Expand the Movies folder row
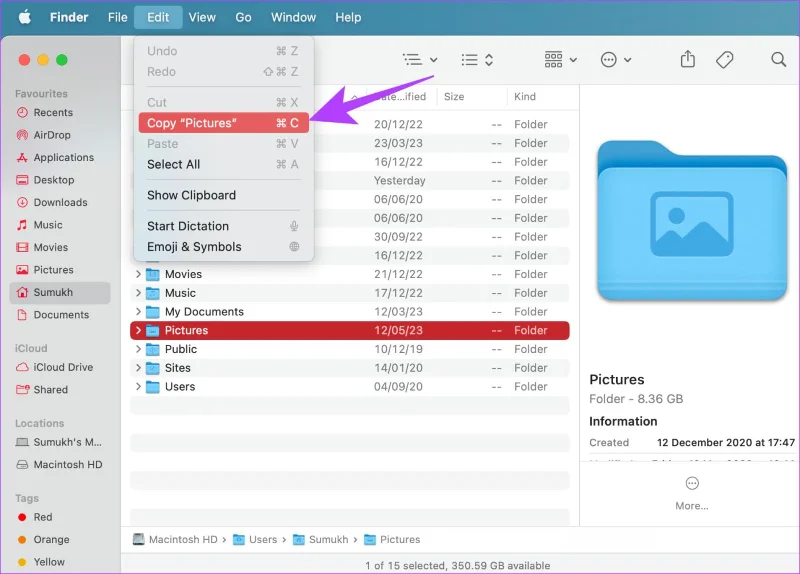The width and height of the screenshot is (800, 574). coord(138,274)
